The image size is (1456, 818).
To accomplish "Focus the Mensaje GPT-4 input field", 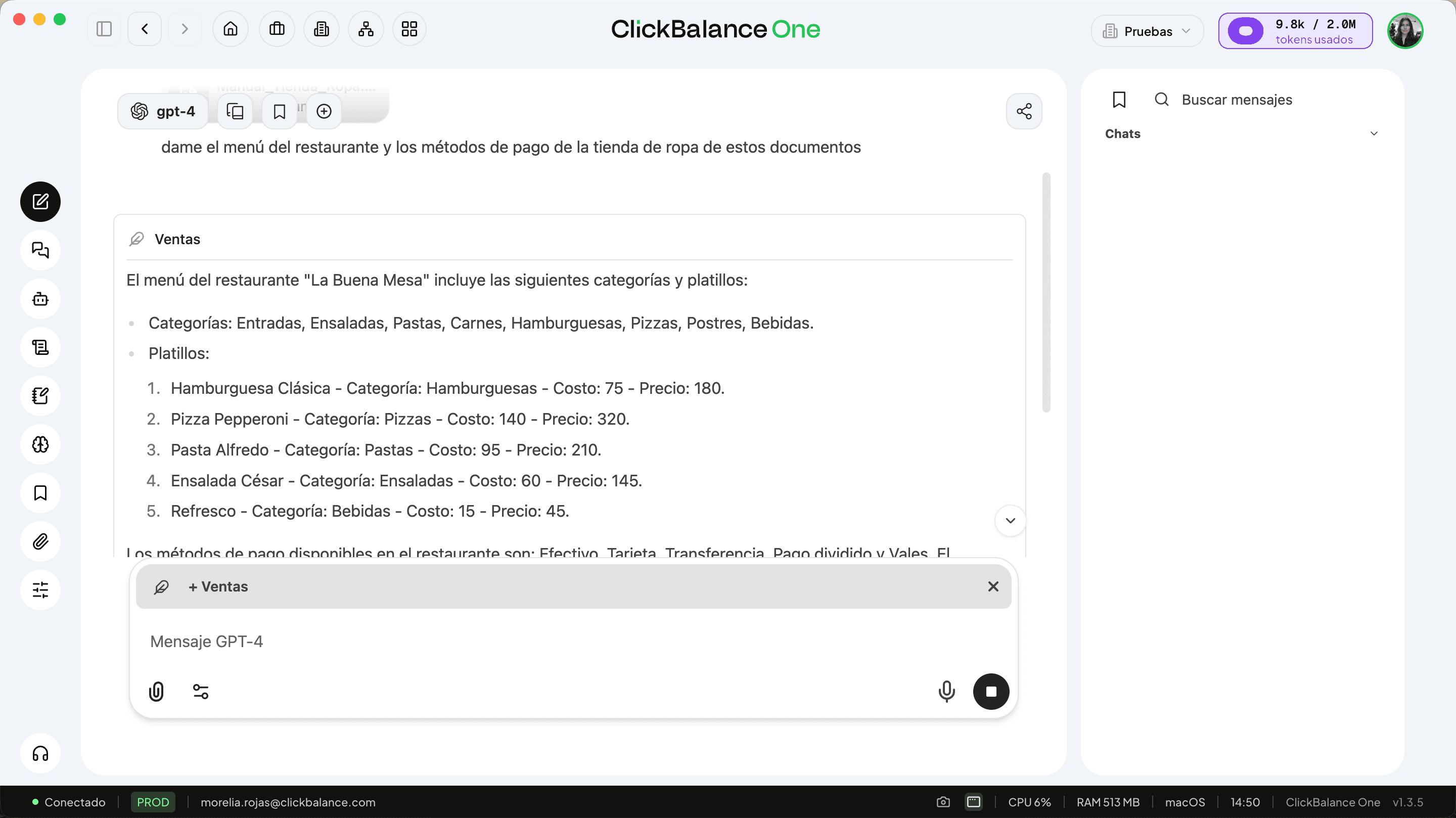I will (x=573, y=642).
